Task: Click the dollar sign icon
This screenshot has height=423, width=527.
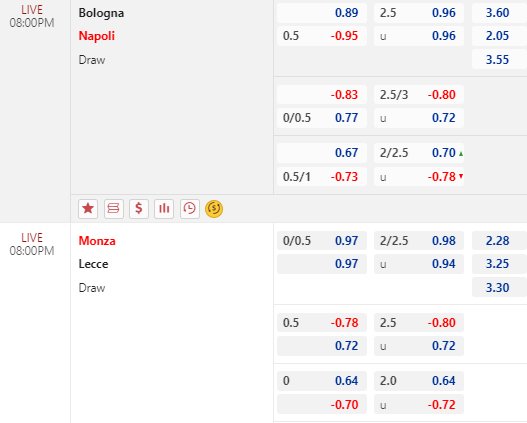Action: [x=139, y=209]
